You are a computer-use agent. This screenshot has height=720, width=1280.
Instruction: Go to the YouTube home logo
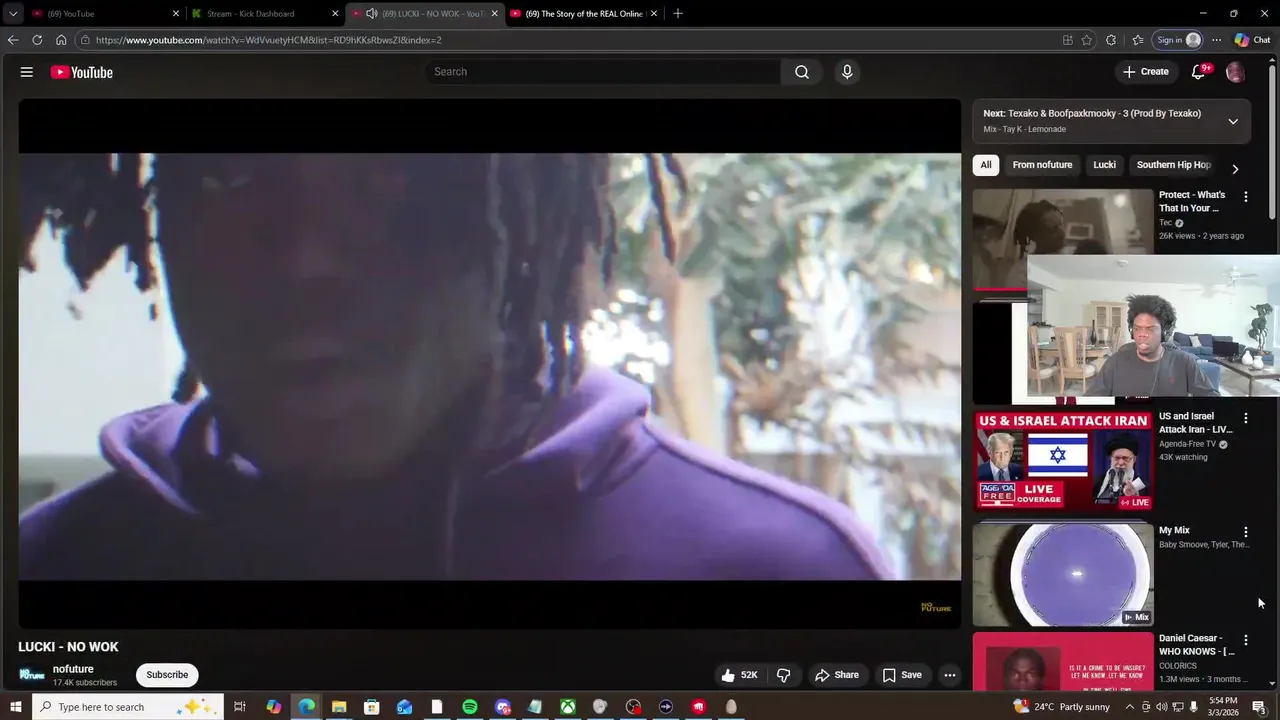tap(82, 72)
